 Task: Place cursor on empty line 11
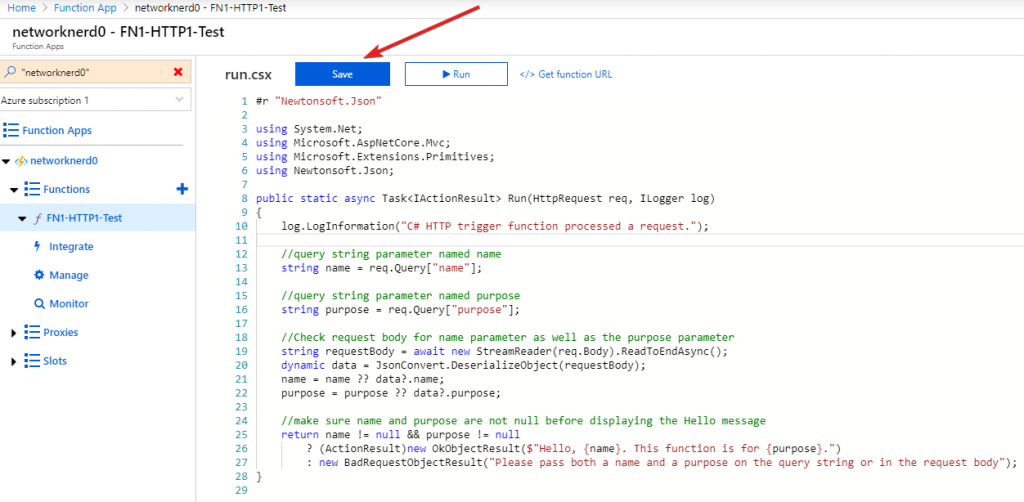pyautogui.click(x=640, y=240)
